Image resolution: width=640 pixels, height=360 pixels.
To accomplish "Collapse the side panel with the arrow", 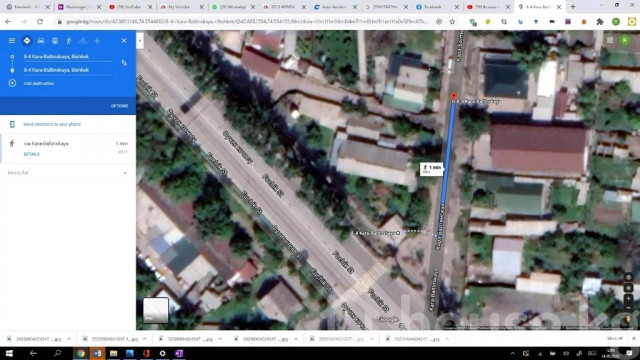I will tap(140, 41).
